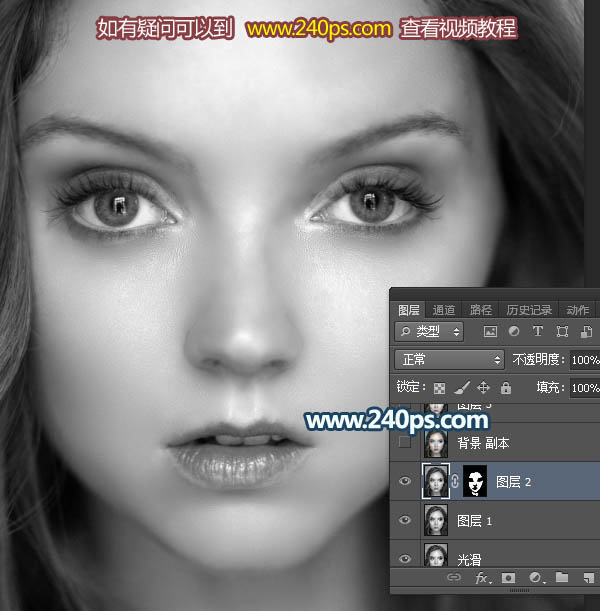Create new fill or adjustment layer

(x=536, y=577)
